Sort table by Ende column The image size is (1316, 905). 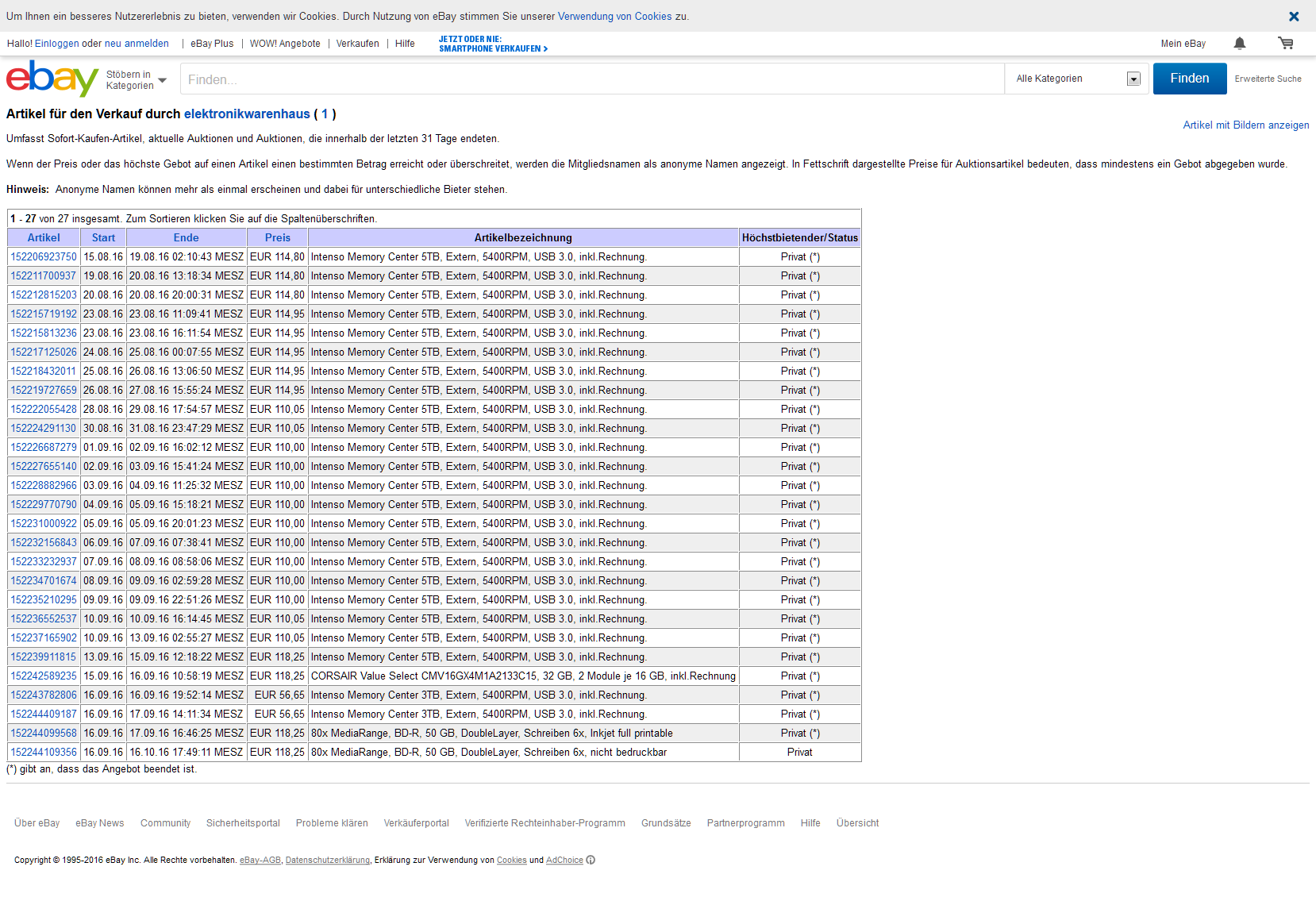[x=187, y=237]
